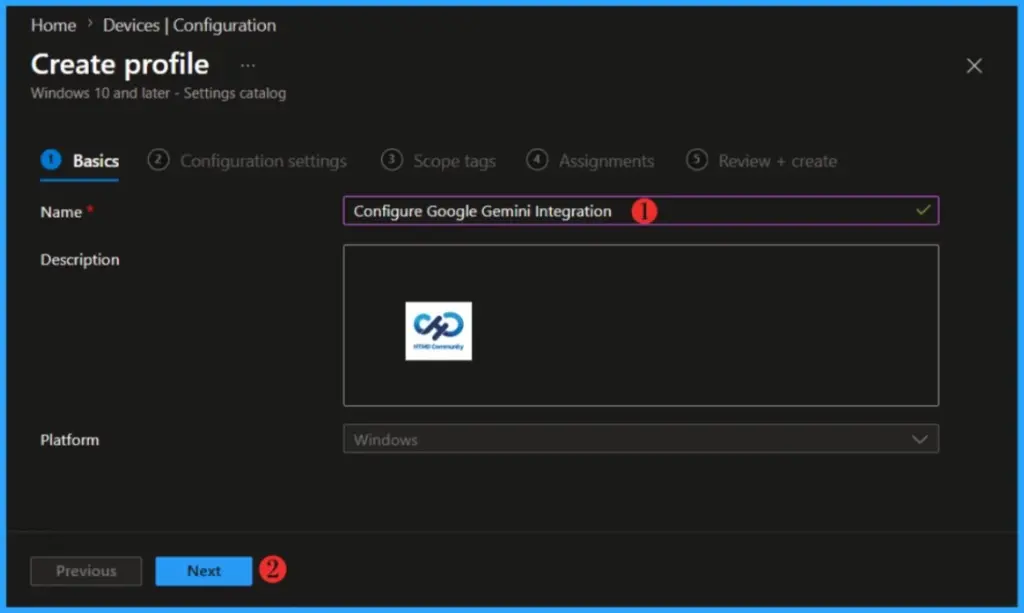This screenshot has height=613, width=1024.
Task: Click step 3 circle icon
Action: [391, 159]
